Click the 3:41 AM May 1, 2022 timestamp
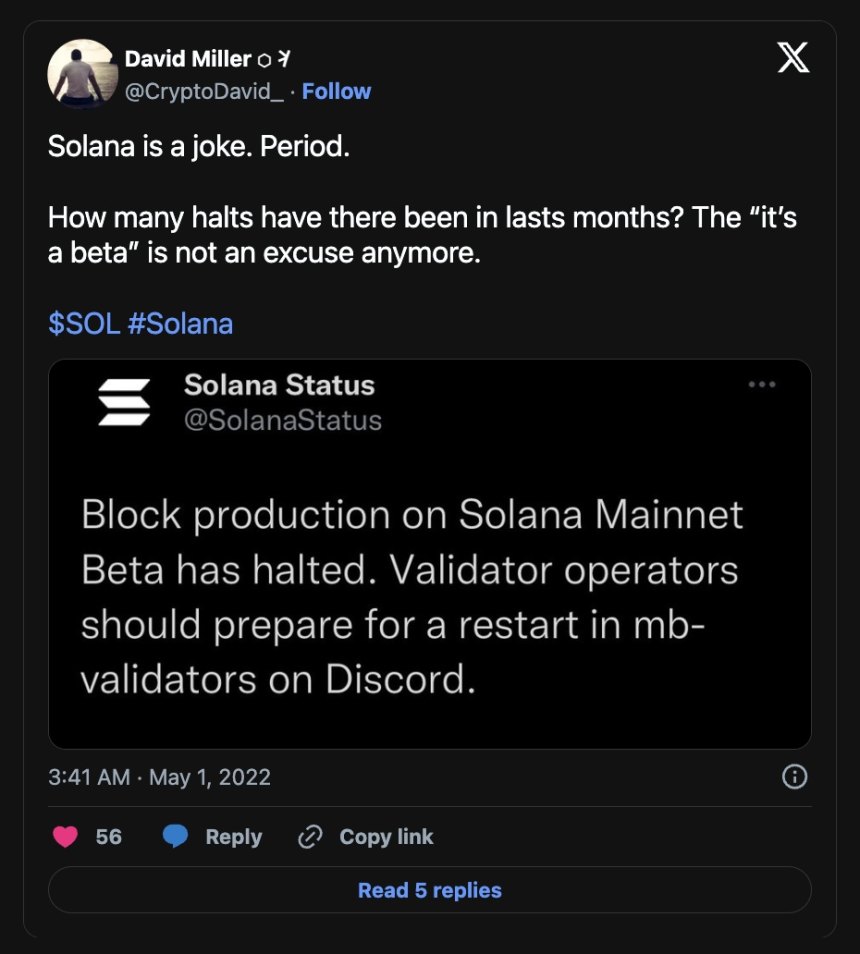This screenshot has width=860, height=954. point(159,777)
